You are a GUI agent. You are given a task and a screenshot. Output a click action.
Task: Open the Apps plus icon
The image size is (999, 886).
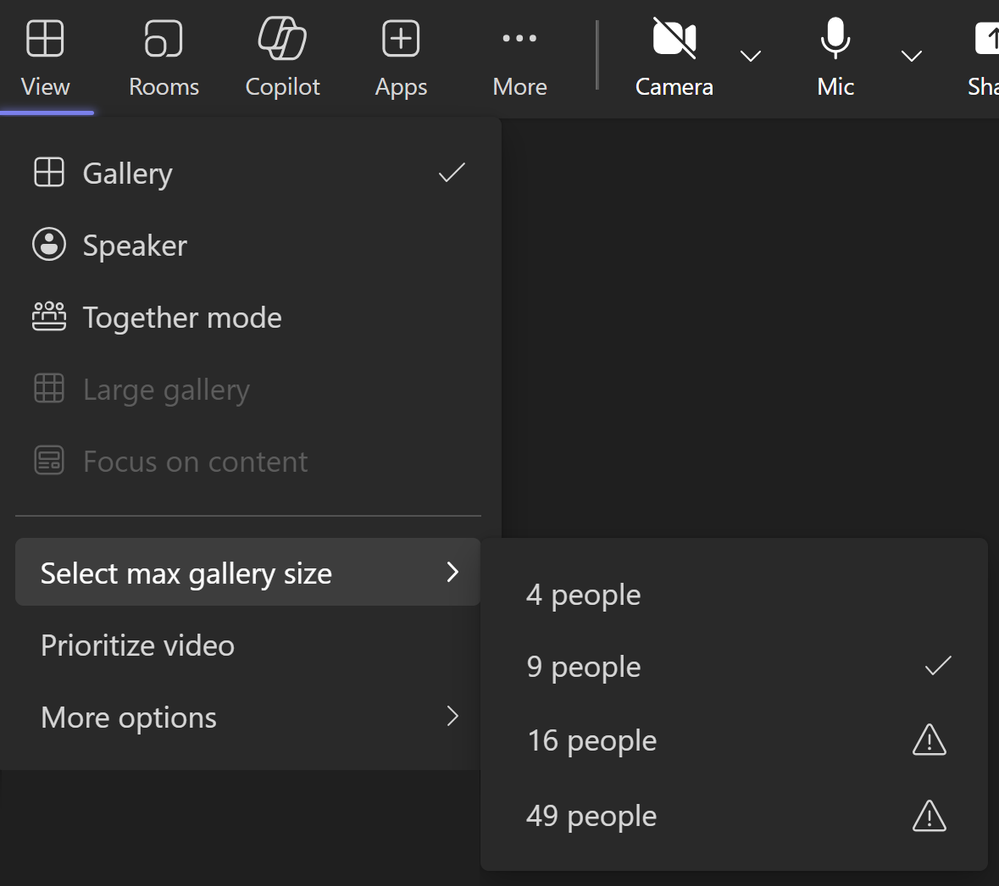click(x=401, y=38)
